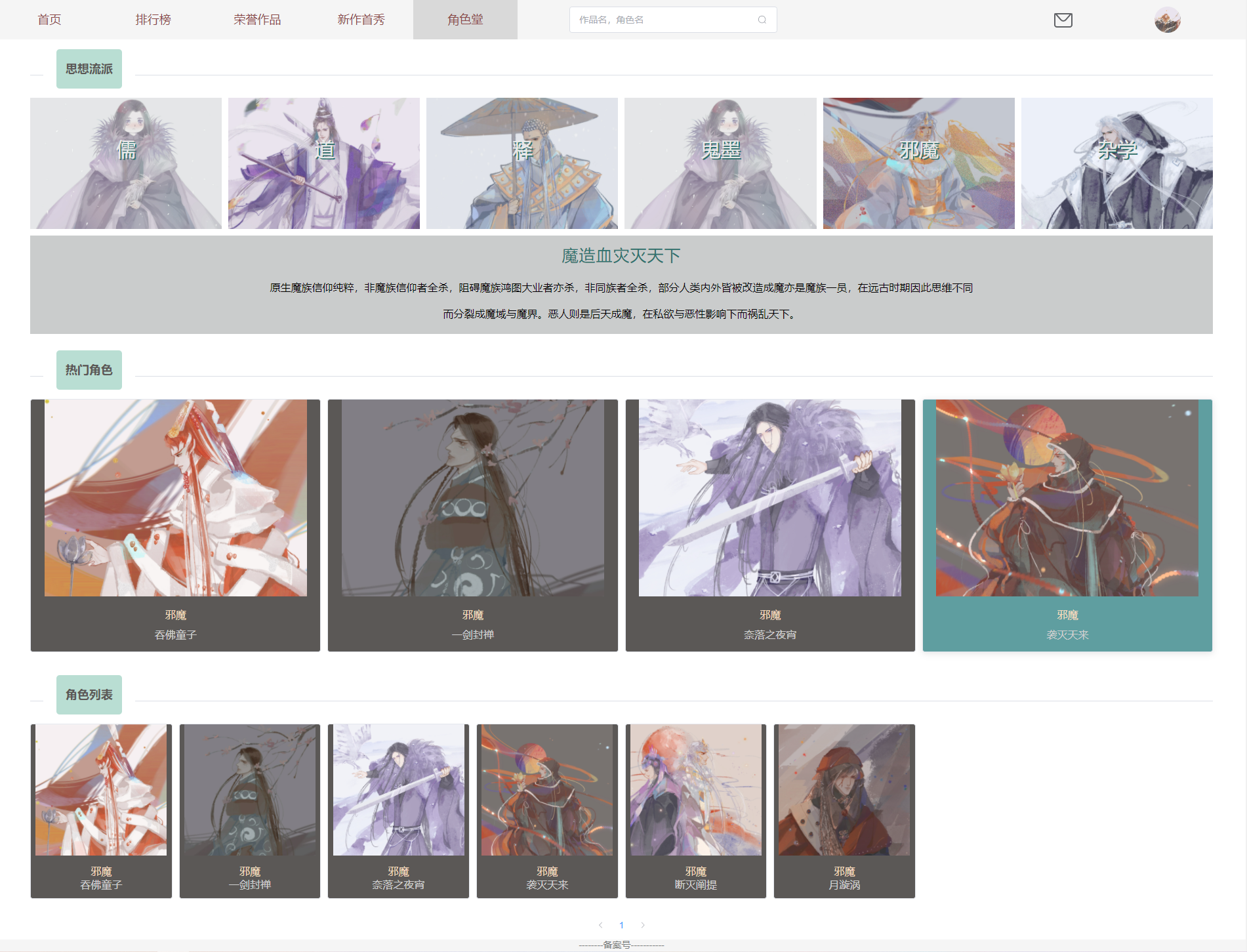1247x952 pixels.
Task: Select the 儒 school thumbnail
Action: [x=126, y=163]
